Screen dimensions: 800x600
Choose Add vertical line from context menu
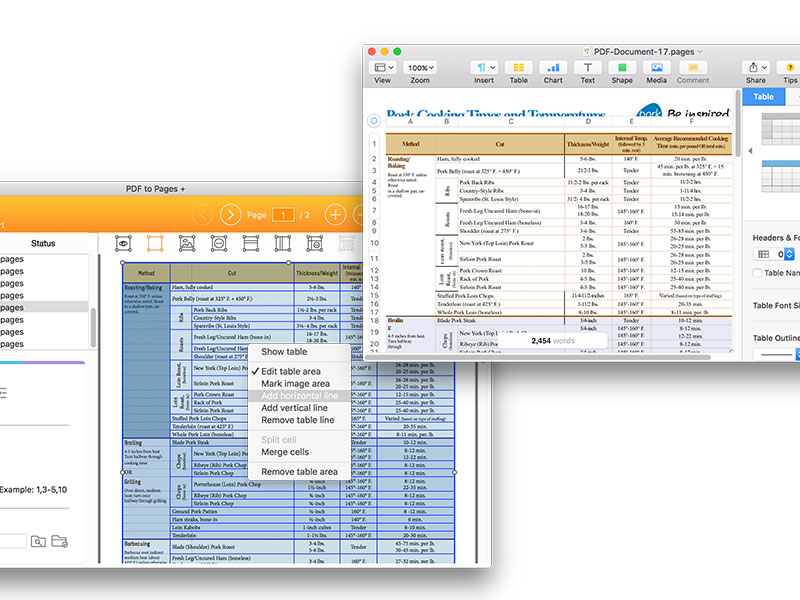click(294, 408)
